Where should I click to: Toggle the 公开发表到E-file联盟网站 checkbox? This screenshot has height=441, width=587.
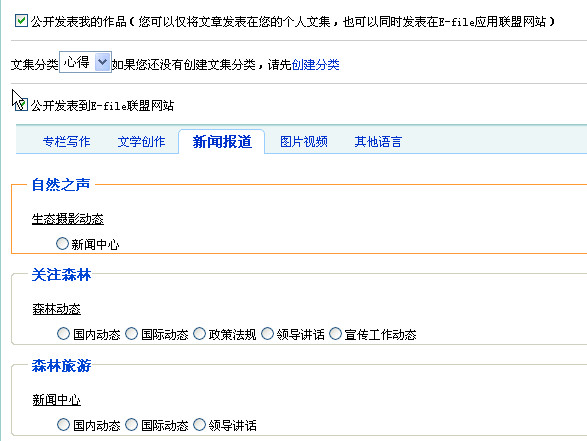pyautogui.click(x=21, y=104)
